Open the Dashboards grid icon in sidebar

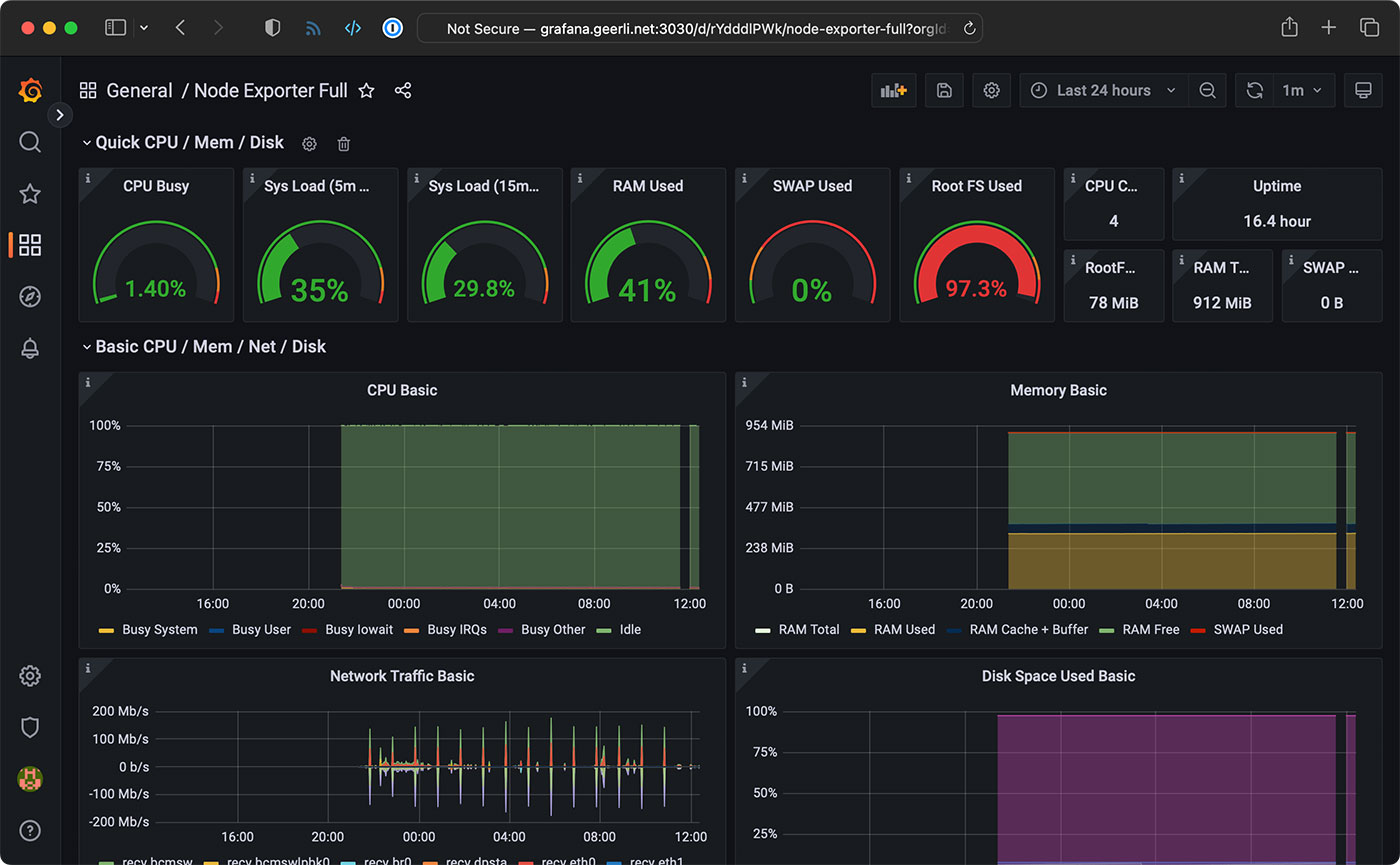tap(30, 244)
